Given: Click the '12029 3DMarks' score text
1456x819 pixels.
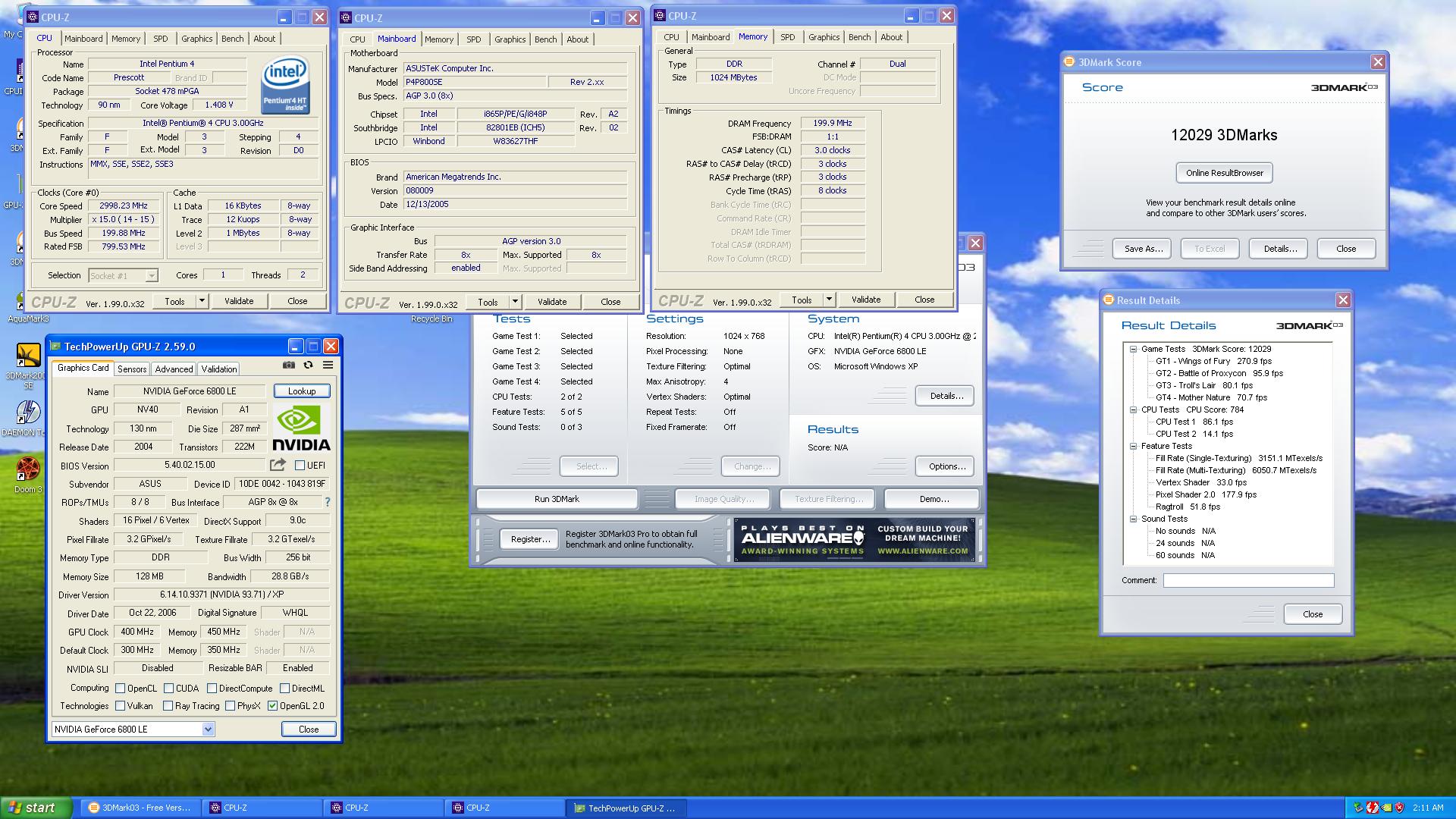Looking at the screenshot, I should click(1224, 135).
